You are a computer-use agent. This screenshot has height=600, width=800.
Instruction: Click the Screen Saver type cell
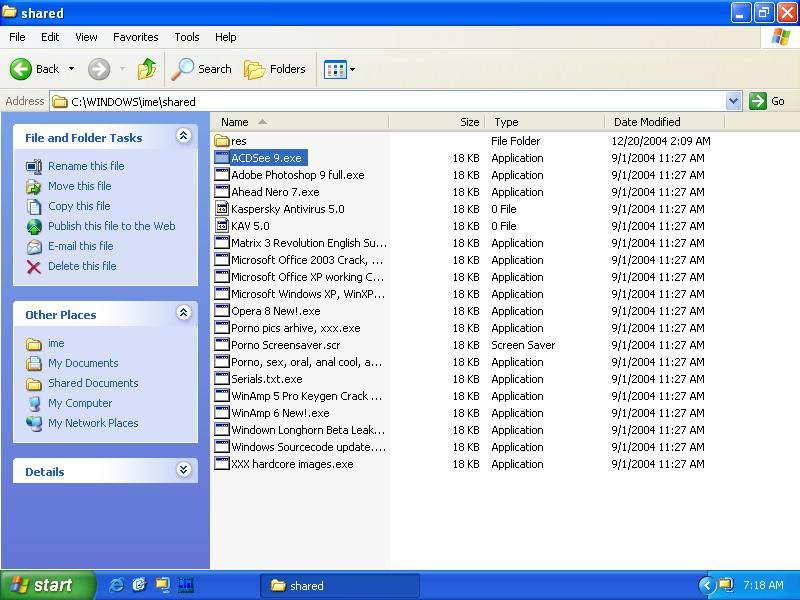pyautogui.click(x=523, y=345)
